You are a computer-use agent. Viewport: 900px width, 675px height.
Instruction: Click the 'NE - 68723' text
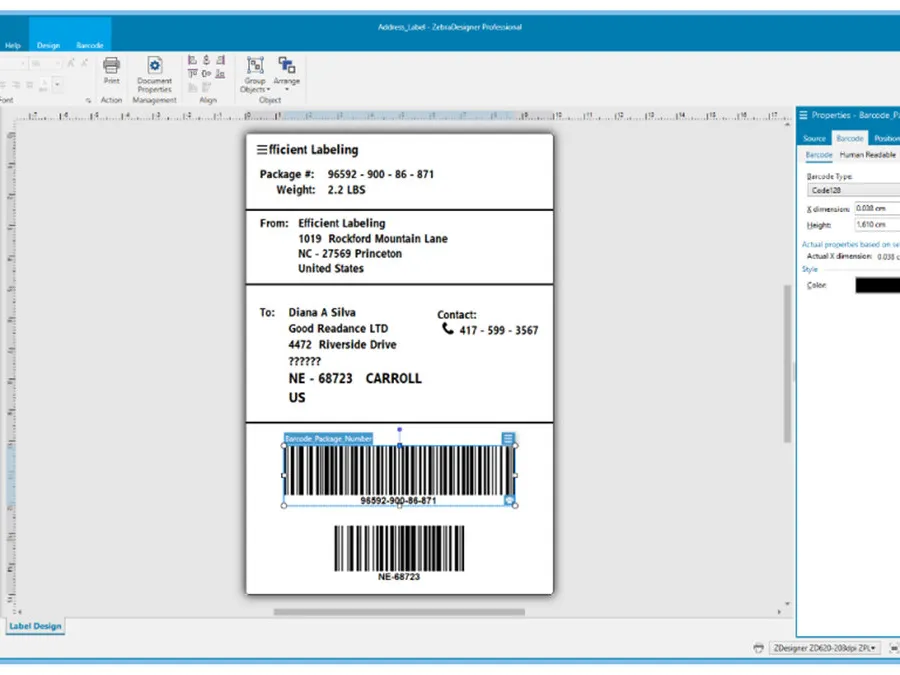tap(320, 379)
